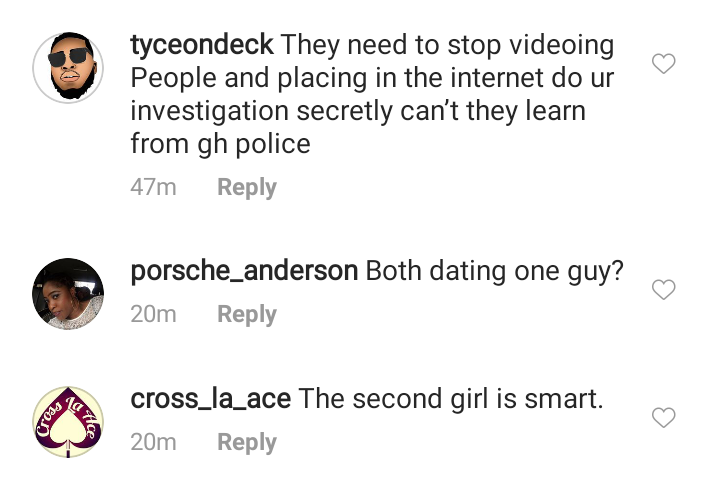Reply to tyceondeck's comment
The height and width of the screenshot is (479, 720).
[x=247, y=187]
